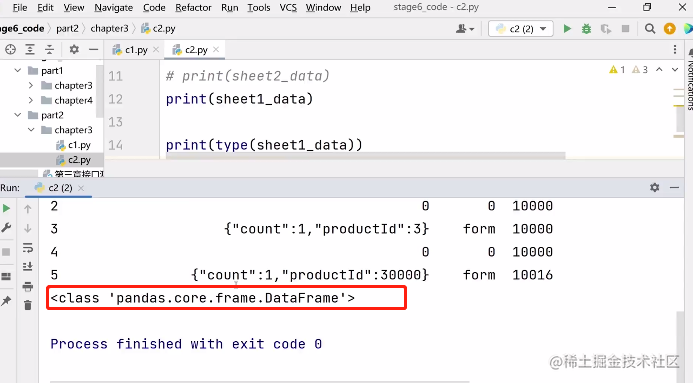Pin the Run tab with pin icon

(6, 301)
